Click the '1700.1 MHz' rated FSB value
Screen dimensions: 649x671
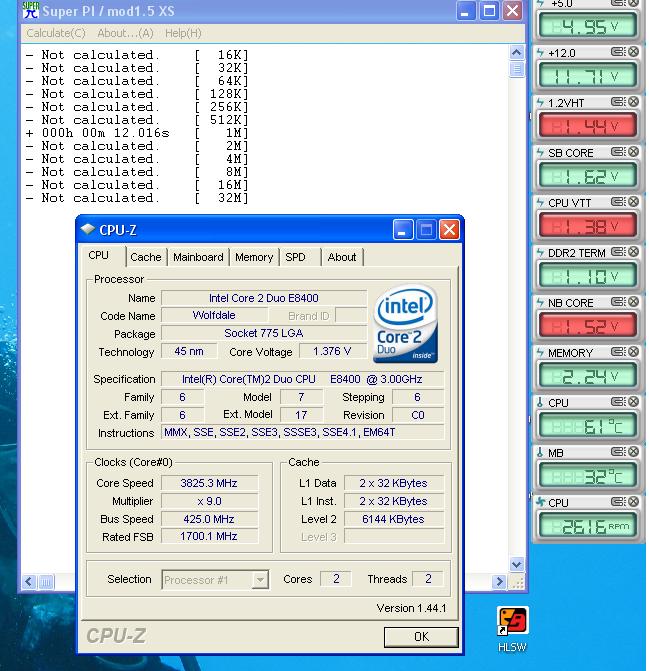pos(209,536)
